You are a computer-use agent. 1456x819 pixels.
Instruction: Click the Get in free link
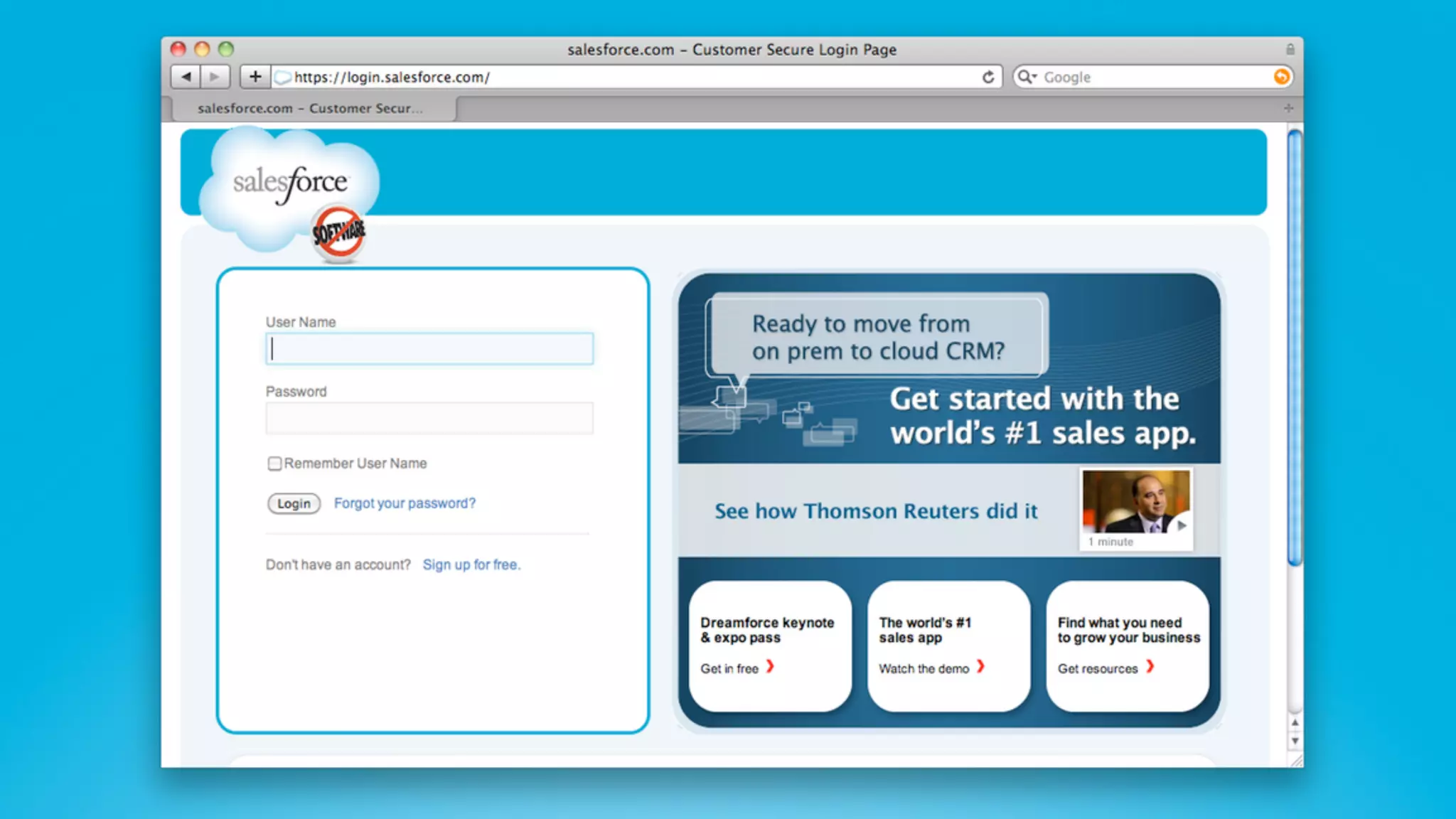(x=729, y=668)
